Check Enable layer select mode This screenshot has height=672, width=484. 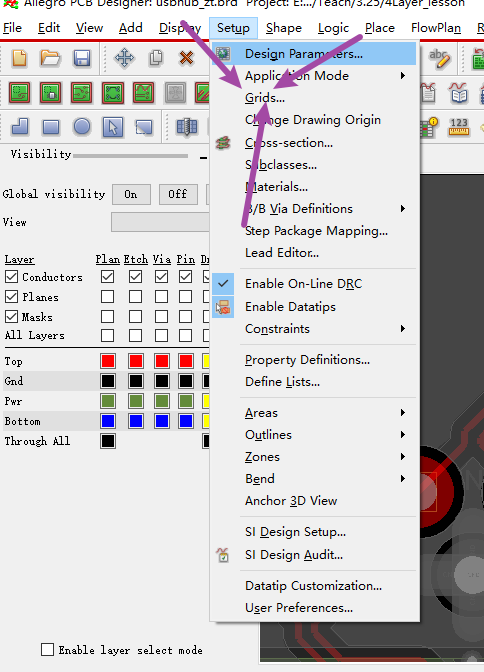click(48, 650)
